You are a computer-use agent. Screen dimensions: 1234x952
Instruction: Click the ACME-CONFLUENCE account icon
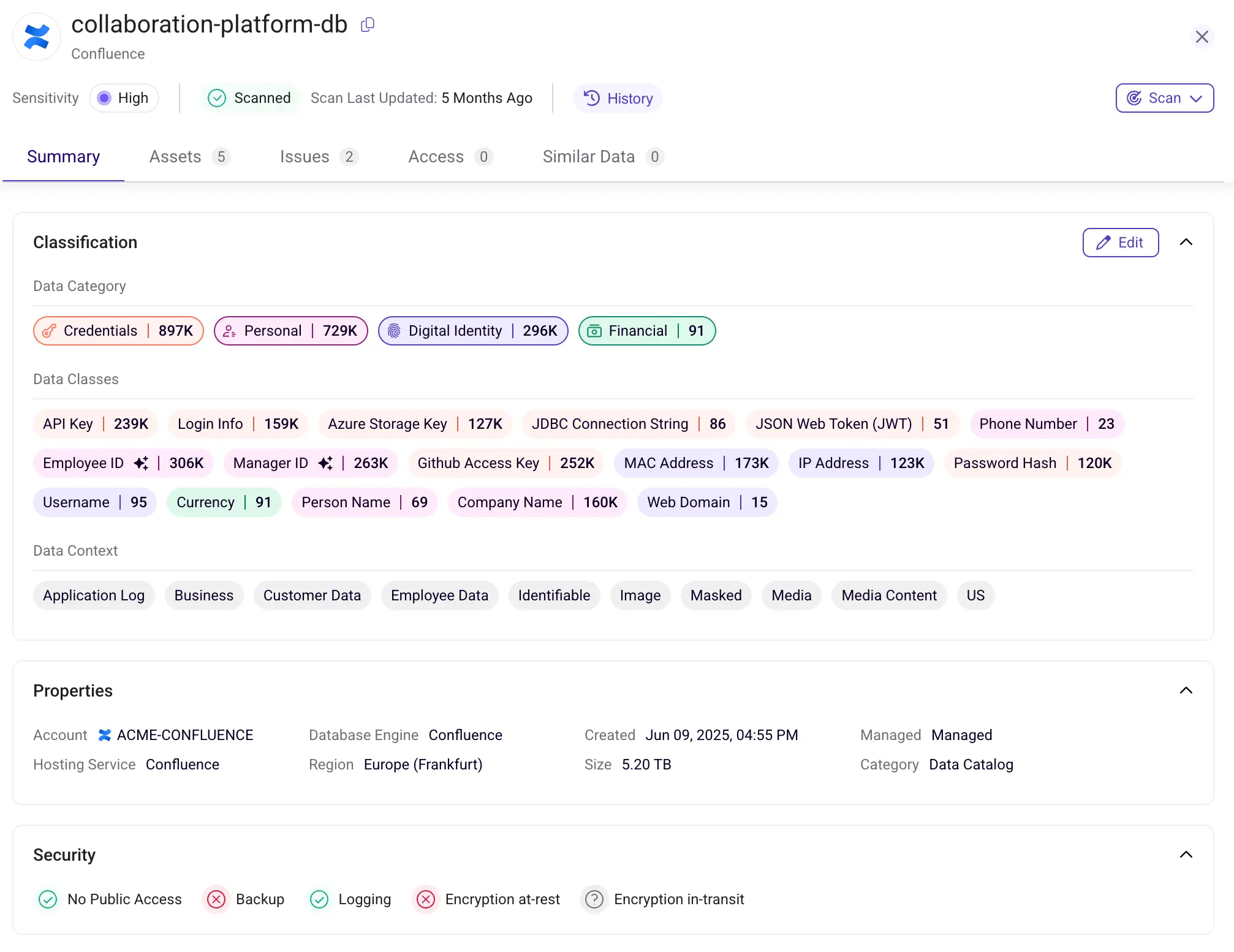click(104, 735)
